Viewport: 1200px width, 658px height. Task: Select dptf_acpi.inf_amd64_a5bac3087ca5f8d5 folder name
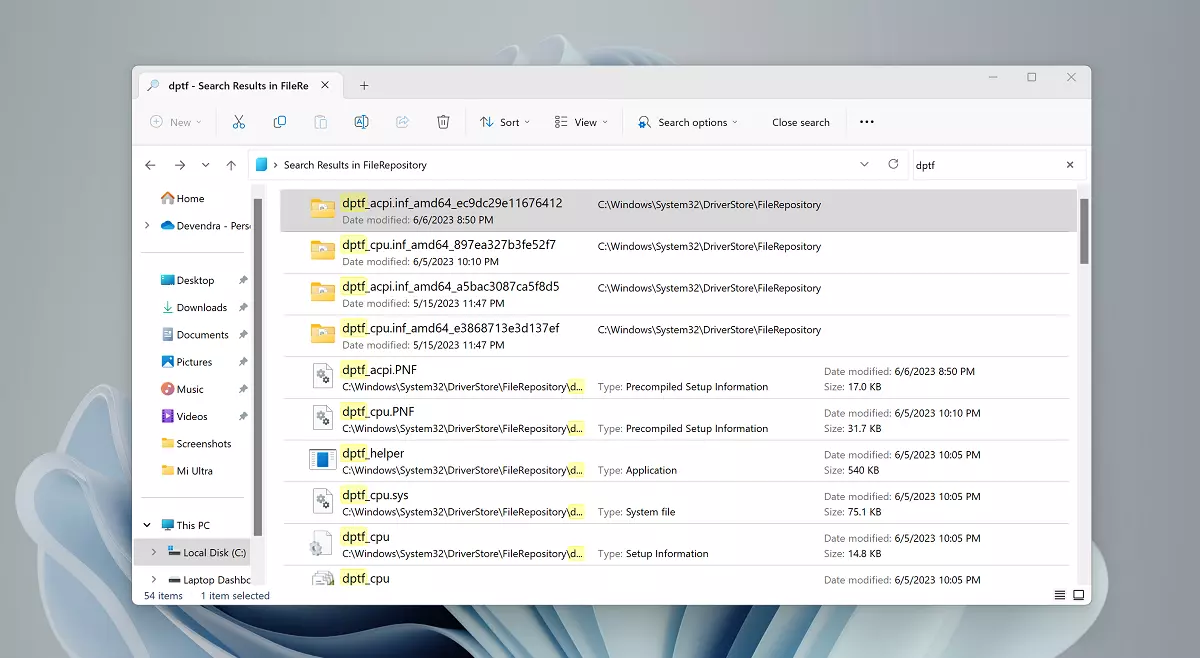[x=450, y=286]
